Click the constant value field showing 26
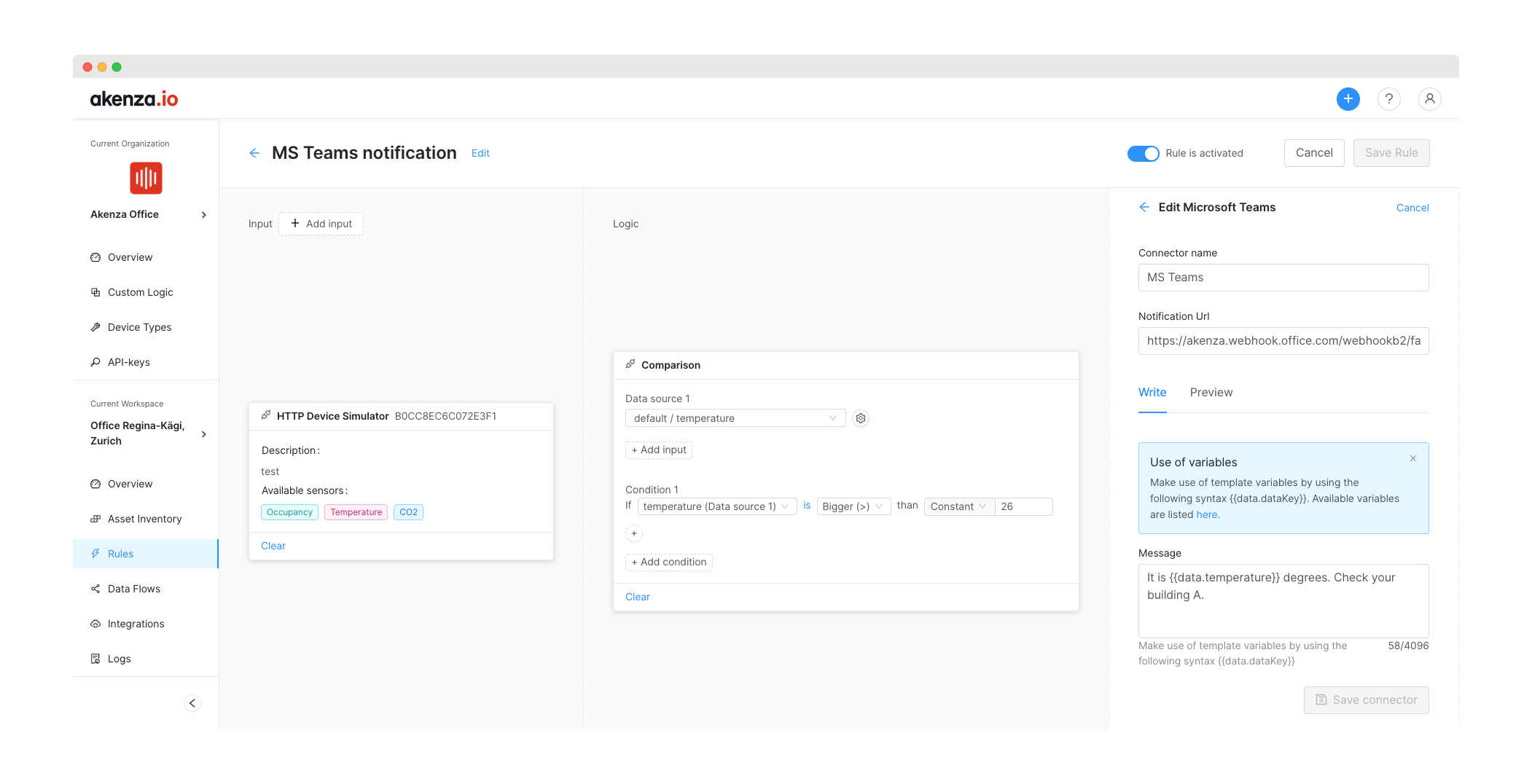This screenshot has height=784, width=1532. 1024,506
